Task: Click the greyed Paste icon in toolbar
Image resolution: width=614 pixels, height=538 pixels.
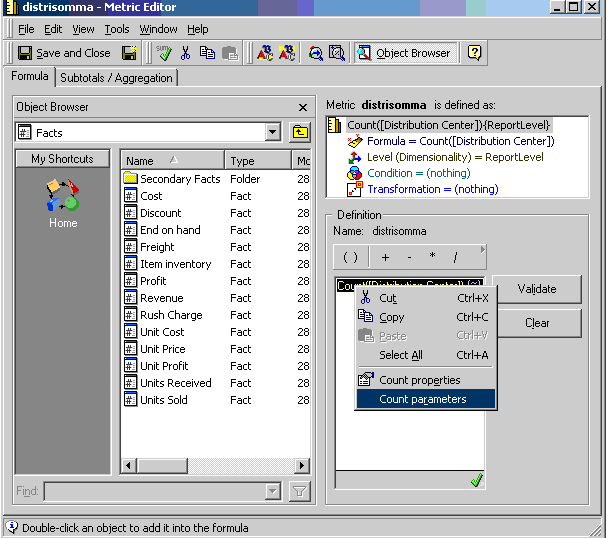Action: pos(230,53)
